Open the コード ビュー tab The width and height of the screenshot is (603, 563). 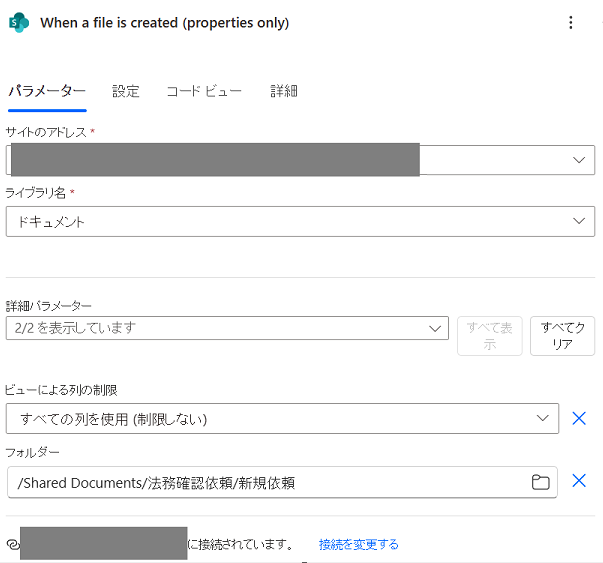click(x=204, y=92)
